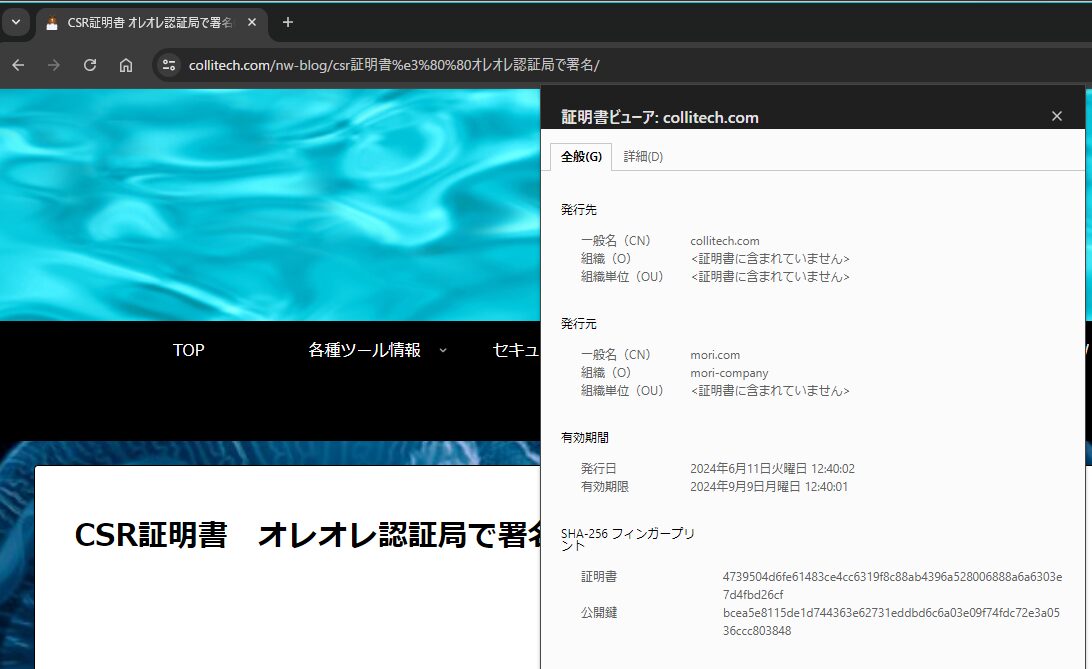The image size is (1092, 669).
Task: Open a new browser tab
Action: coord(288,22)
